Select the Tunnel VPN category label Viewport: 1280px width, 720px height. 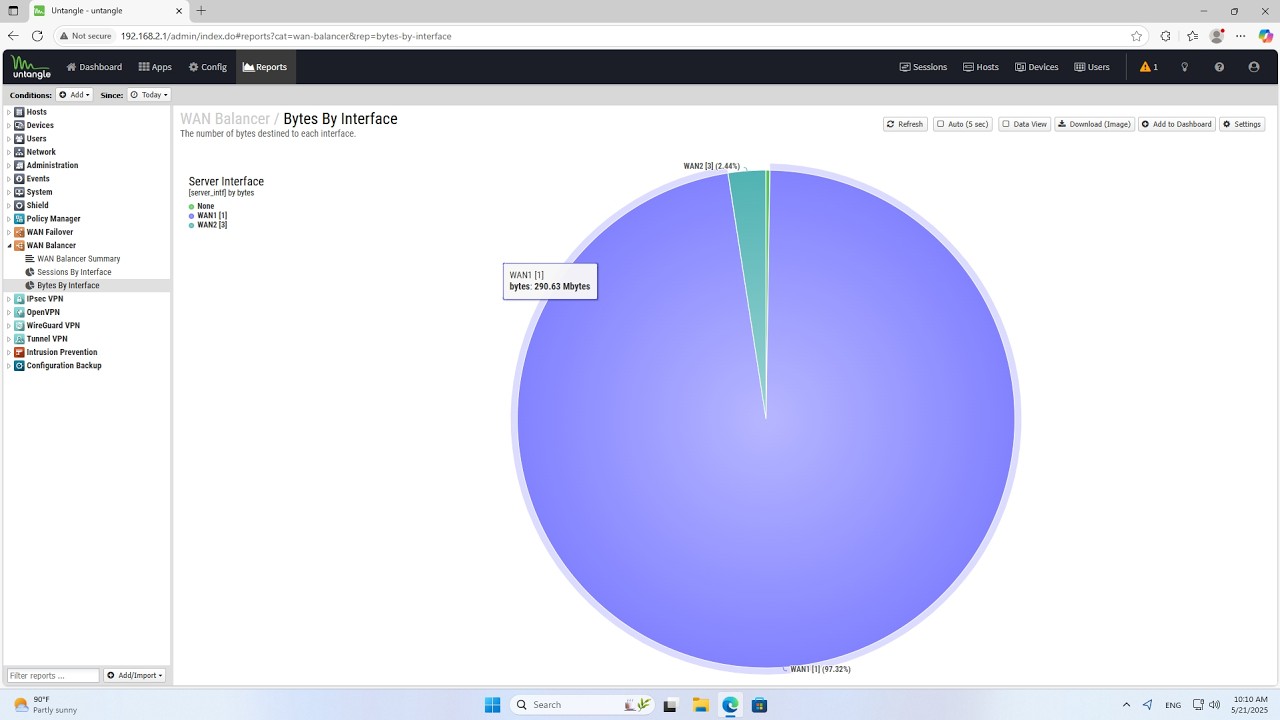click(x=47, y=339)
